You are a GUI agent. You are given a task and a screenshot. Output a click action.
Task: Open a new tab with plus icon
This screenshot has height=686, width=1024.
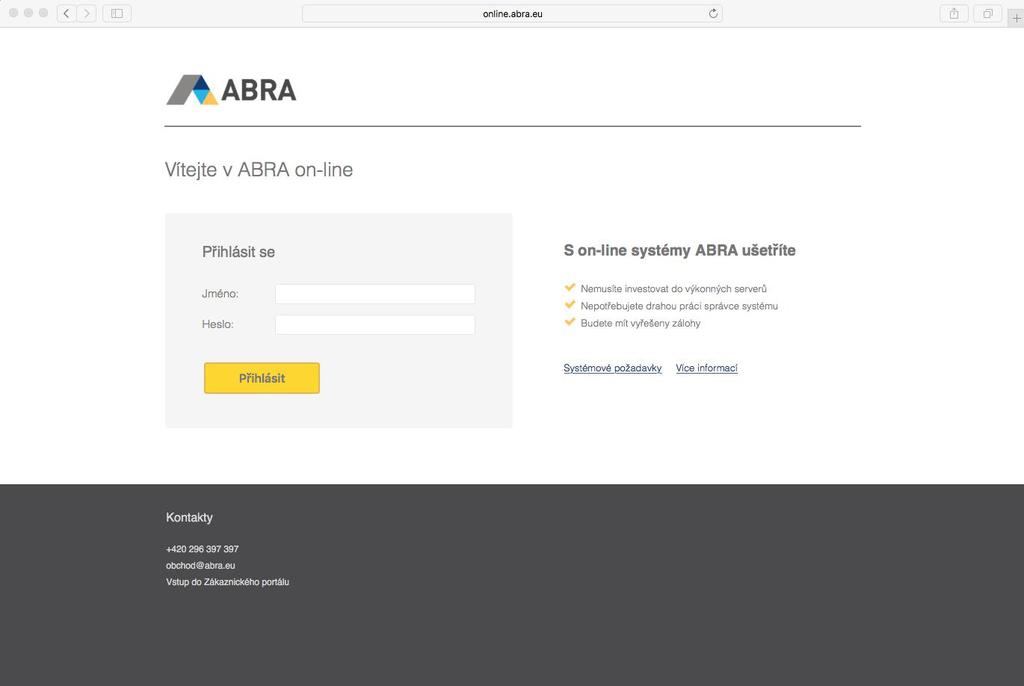tap(1016, 18)
